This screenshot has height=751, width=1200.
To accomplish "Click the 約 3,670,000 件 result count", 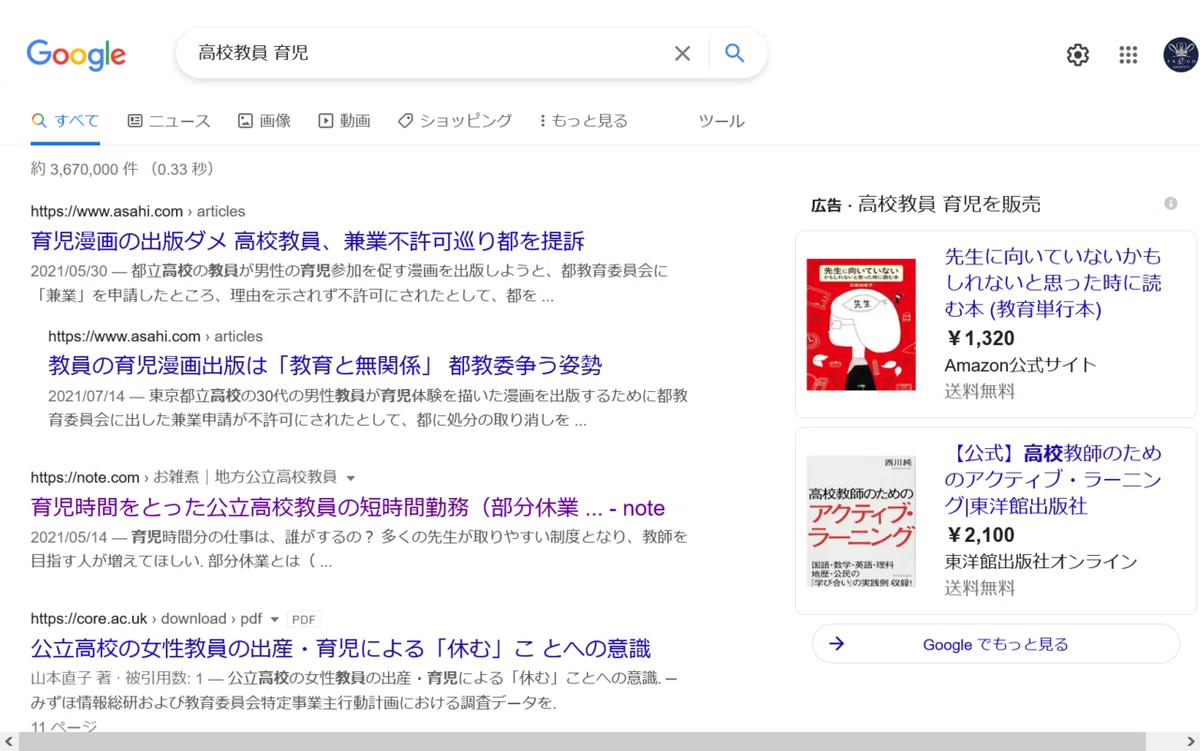I will click(x=84, y=169).
